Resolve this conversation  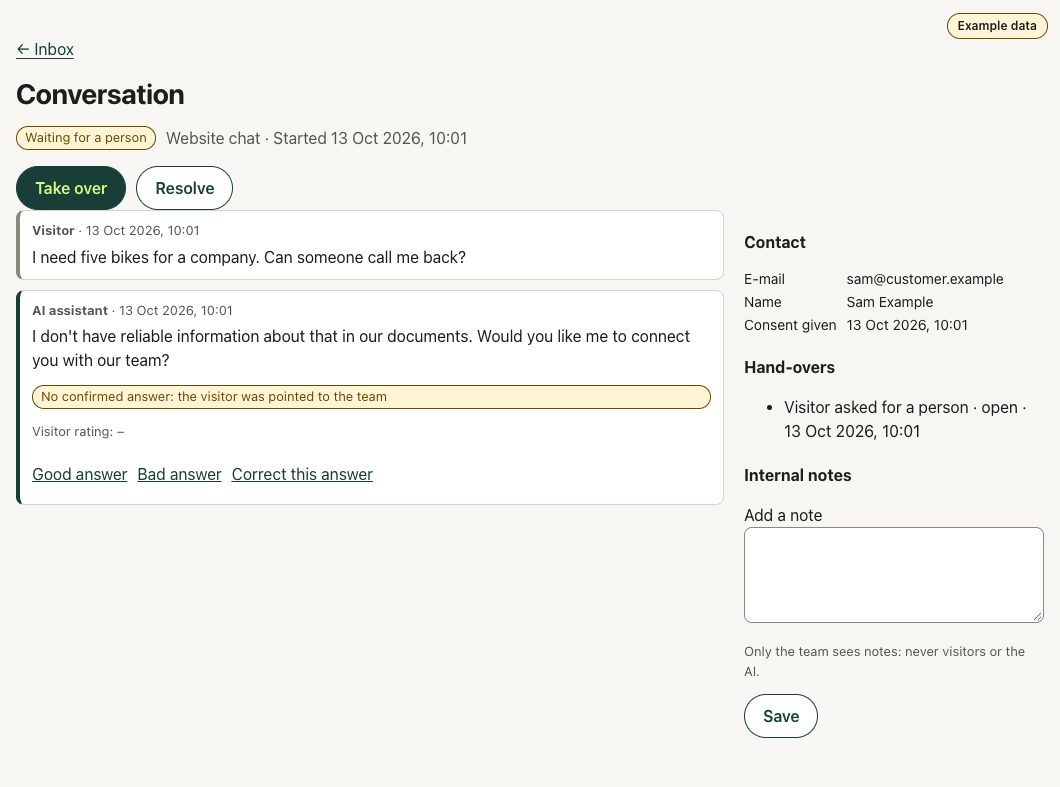coord(185,188)
